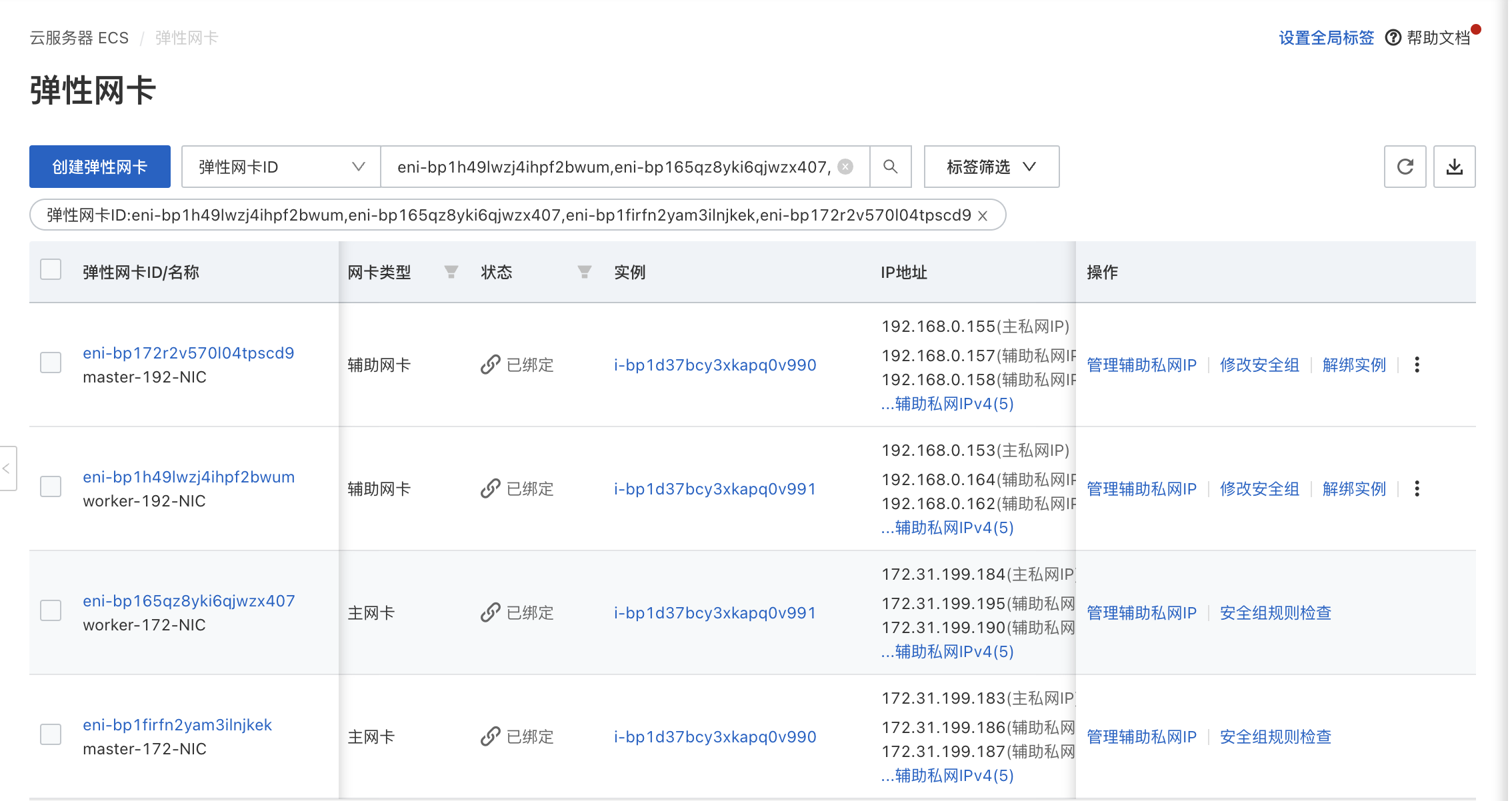Refresh the elastic network card list
The height and width of the screenshot is (801, 1512).
[1405, 167]
